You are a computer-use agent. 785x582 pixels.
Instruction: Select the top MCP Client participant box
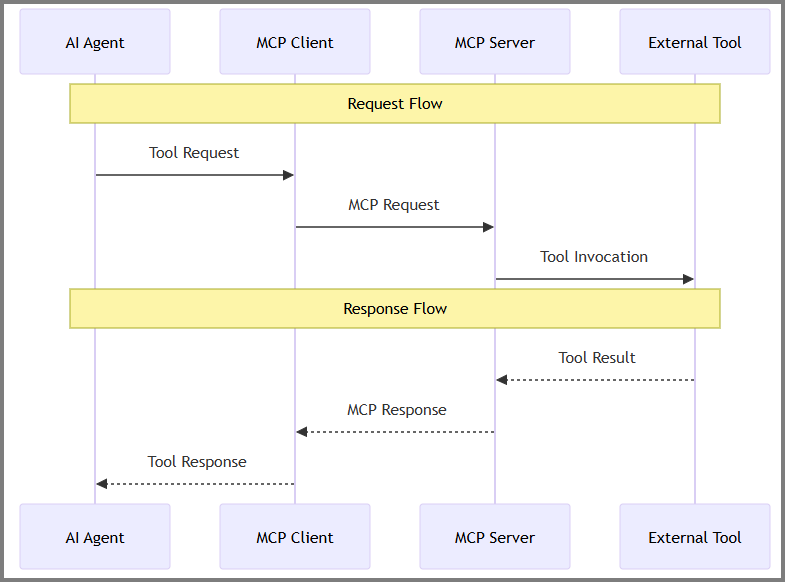point(295,42)
